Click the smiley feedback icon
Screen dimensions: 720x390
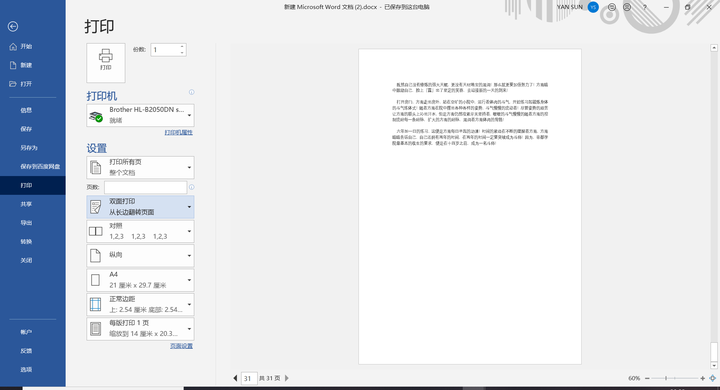point(612,7)
